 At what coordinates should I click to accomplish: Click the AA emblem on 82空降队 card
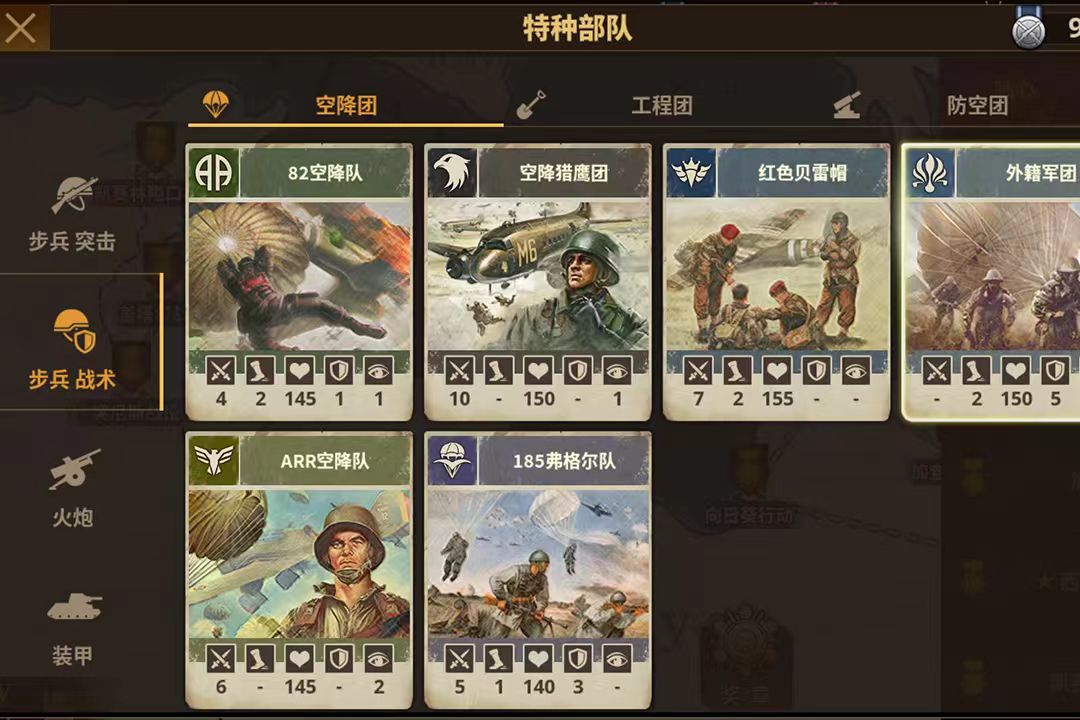tap(214, 172)
